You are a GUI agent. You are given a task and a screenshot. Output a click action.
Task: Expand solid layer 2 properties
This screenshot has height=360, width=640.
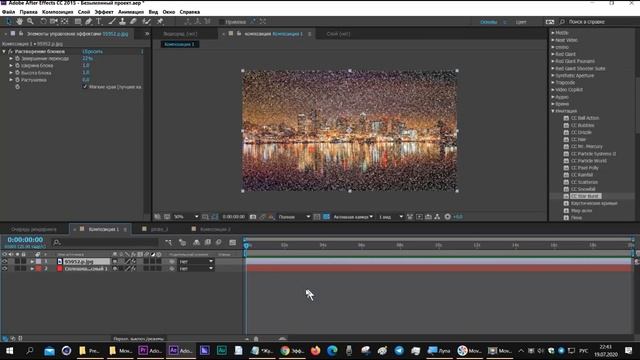click(x=32, y=269)
